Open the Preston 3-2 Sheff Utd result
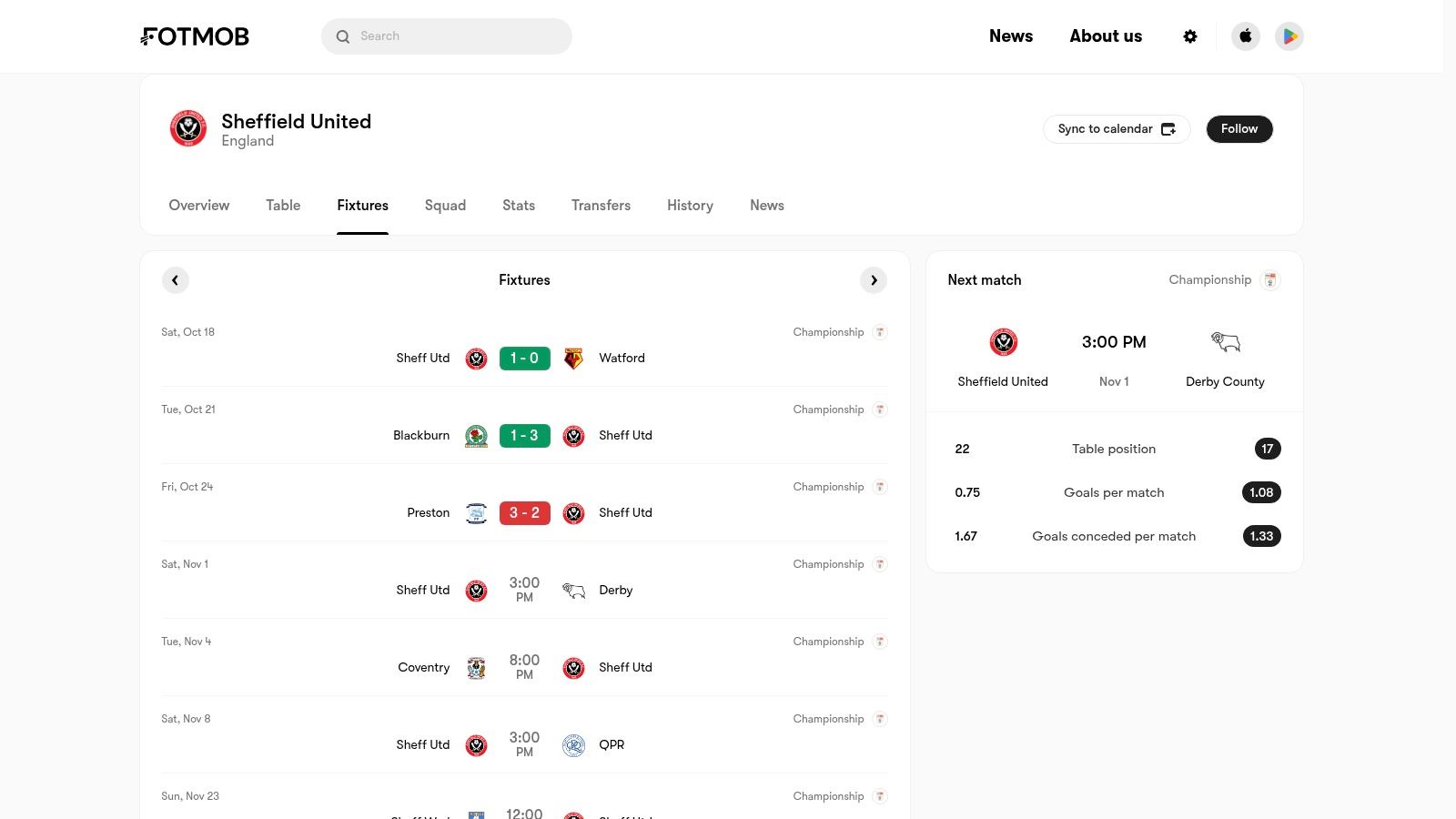Screen dimensions: 1456x819 coord(524,512)
